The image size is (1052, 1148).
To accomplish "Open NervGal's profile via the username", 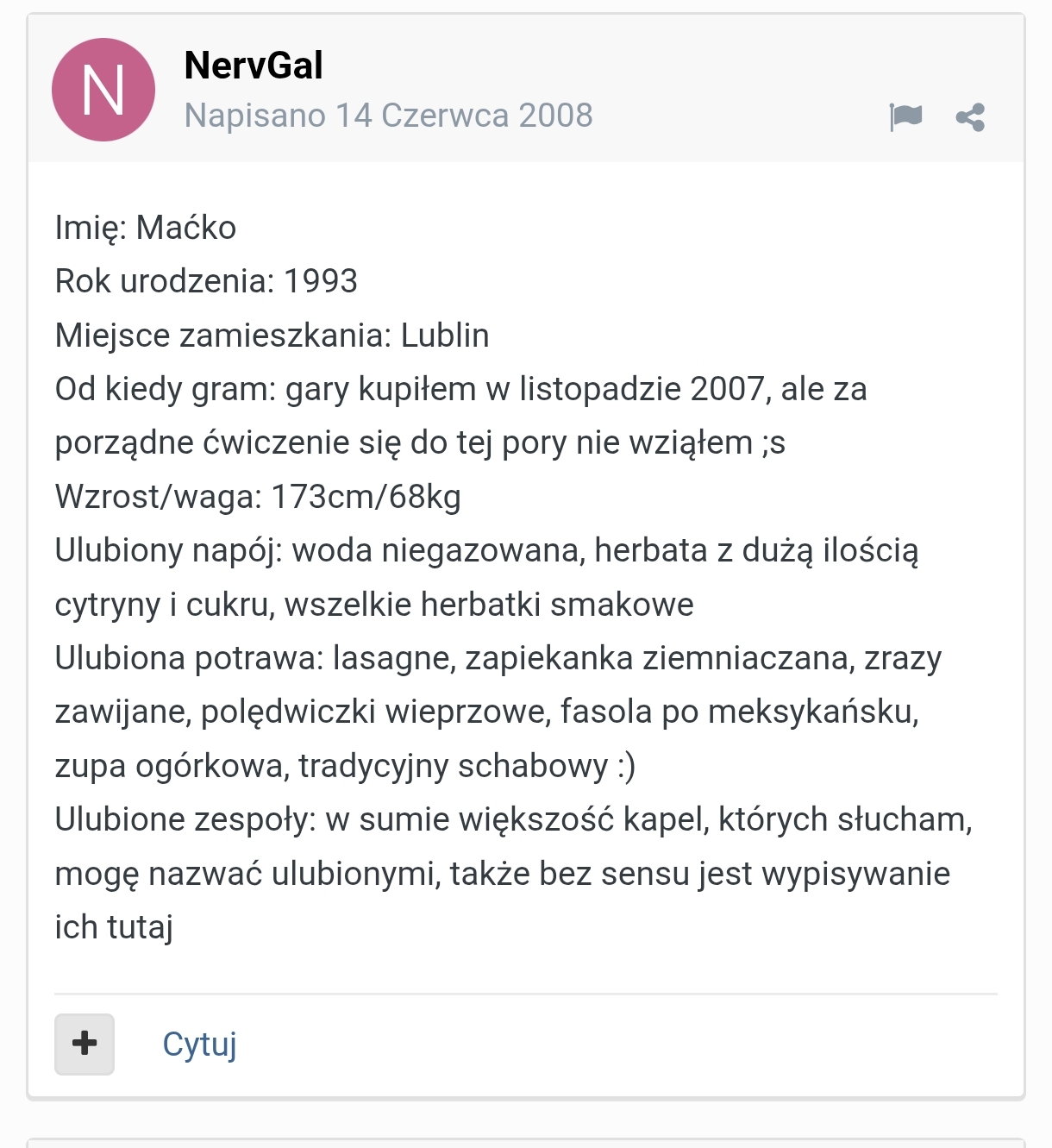I will (x=254, y=66).
